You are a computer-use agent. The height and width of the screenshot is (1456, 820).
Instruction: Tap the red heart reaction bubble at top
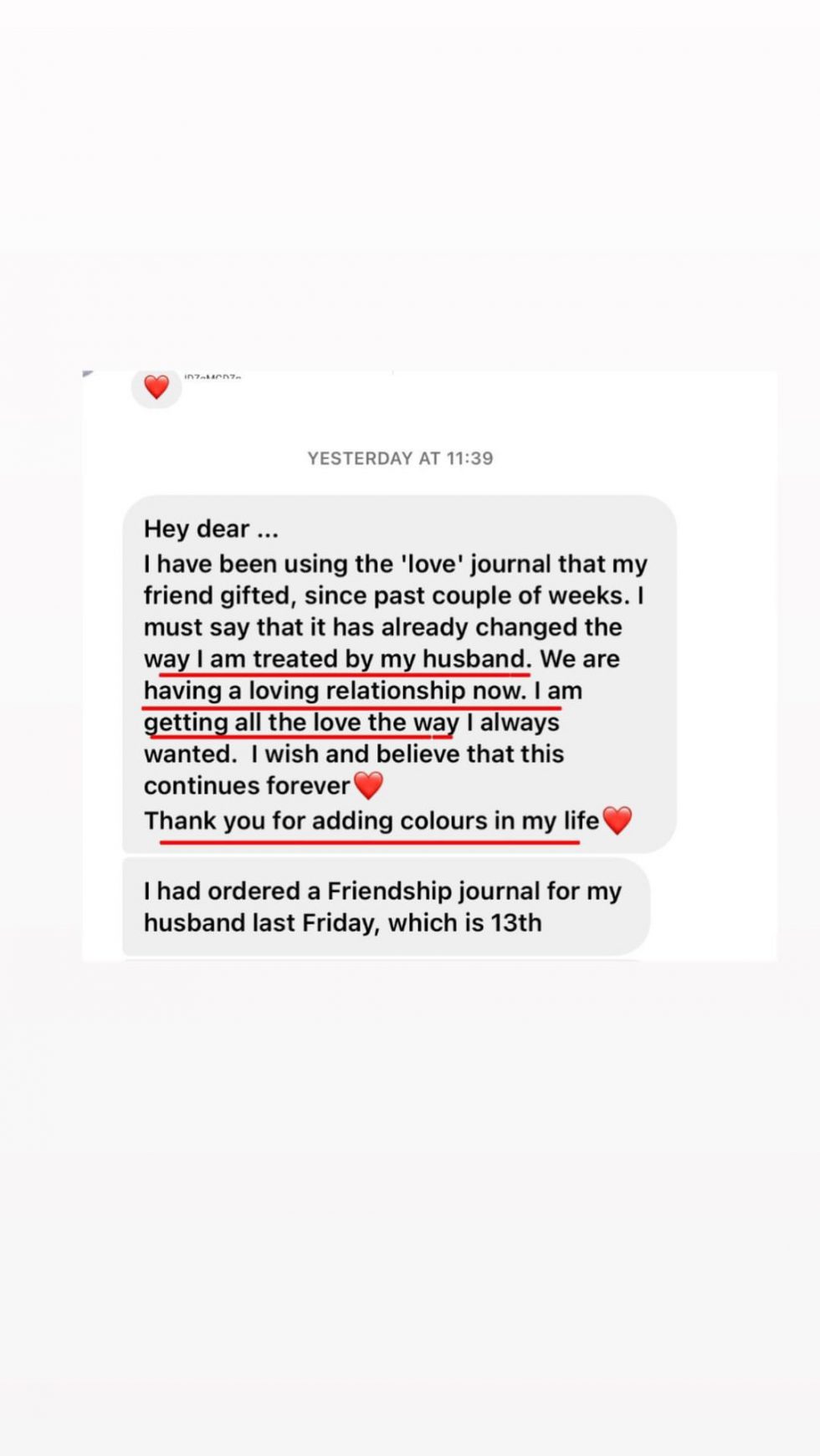pyautogui.click(x=156, y=387)
